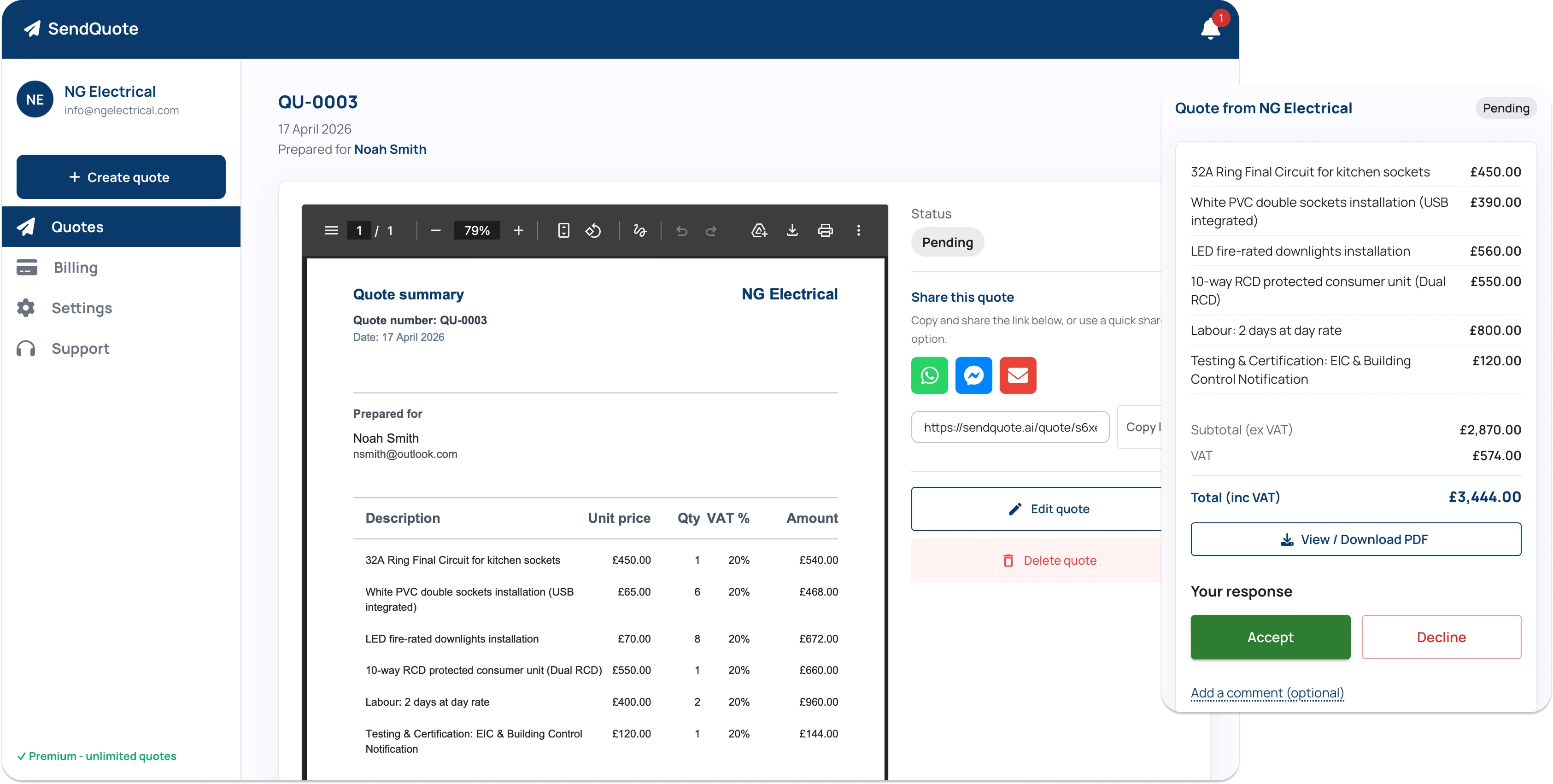Screen dimensions: 1553x784
Task: Click the Create quote button
Action: tap(121, 176)
